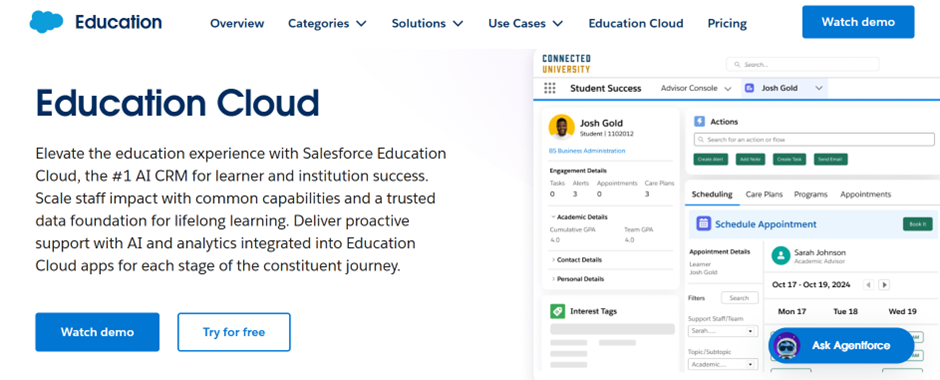Open the Education Cloud nav link
The image size is (940, 380).
(x=635, y=23)
